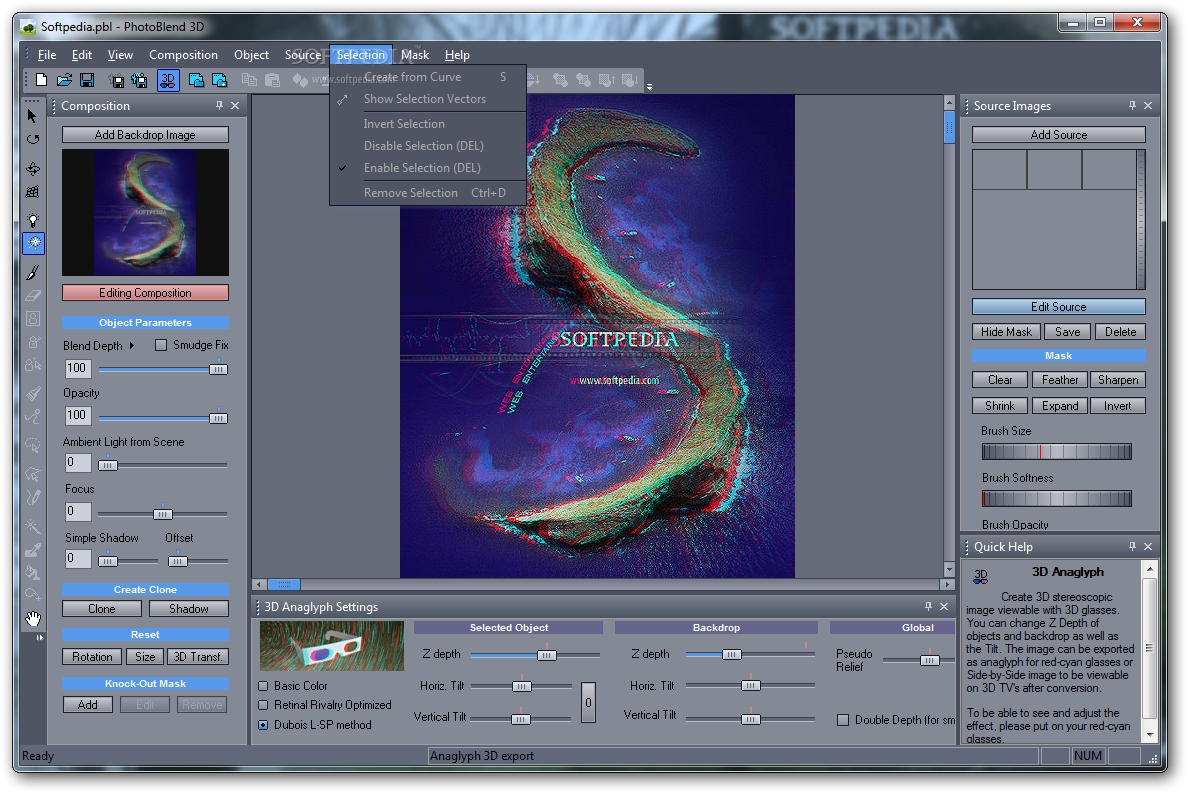Check the Basic Color option
The image size is (1188, 793).
click(x=264, y=685)
